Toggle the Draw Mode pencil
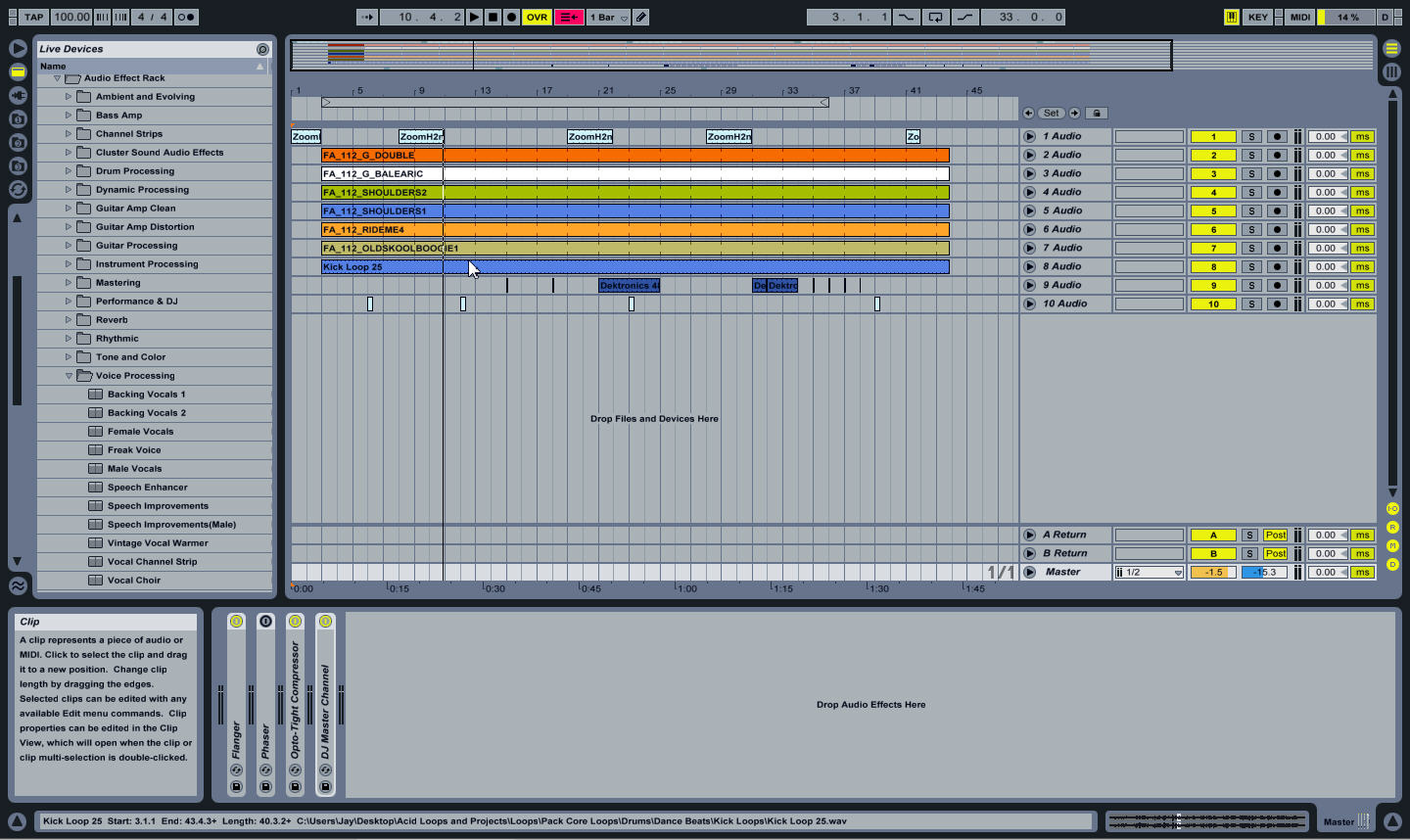 641,17
